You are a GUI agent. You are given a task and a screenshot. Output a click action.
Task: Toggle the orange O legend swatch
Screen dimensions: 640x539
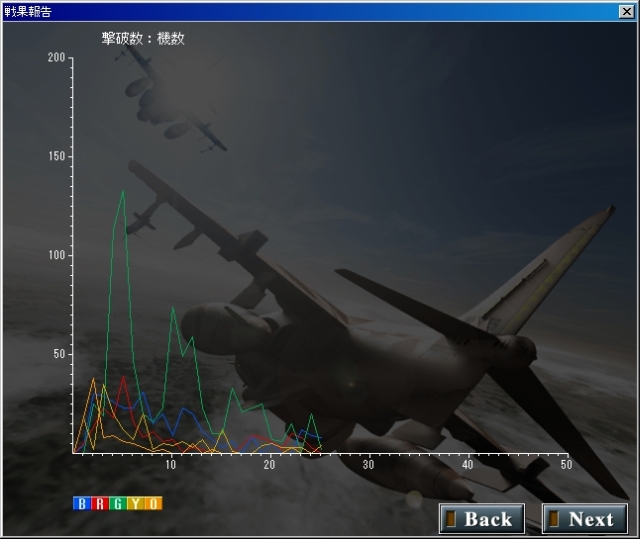click(153, 504)
